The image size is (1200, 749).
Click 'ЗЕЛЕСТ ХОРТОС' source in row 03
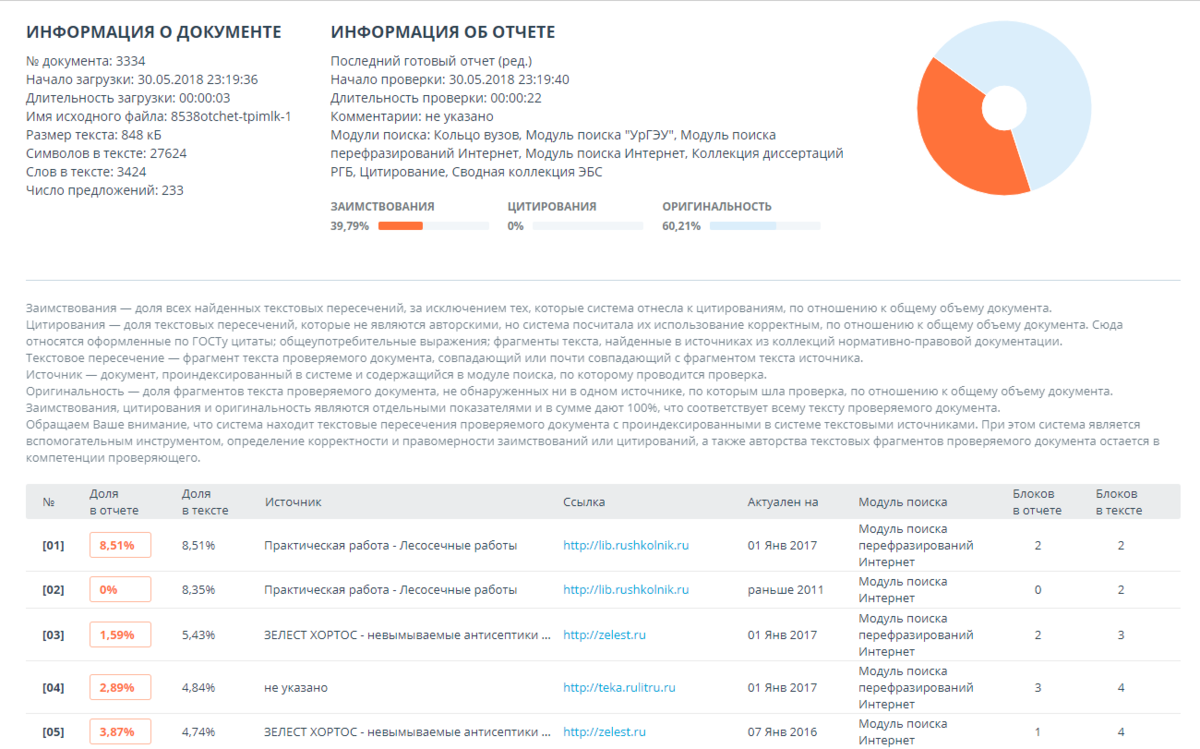(408, 635)
